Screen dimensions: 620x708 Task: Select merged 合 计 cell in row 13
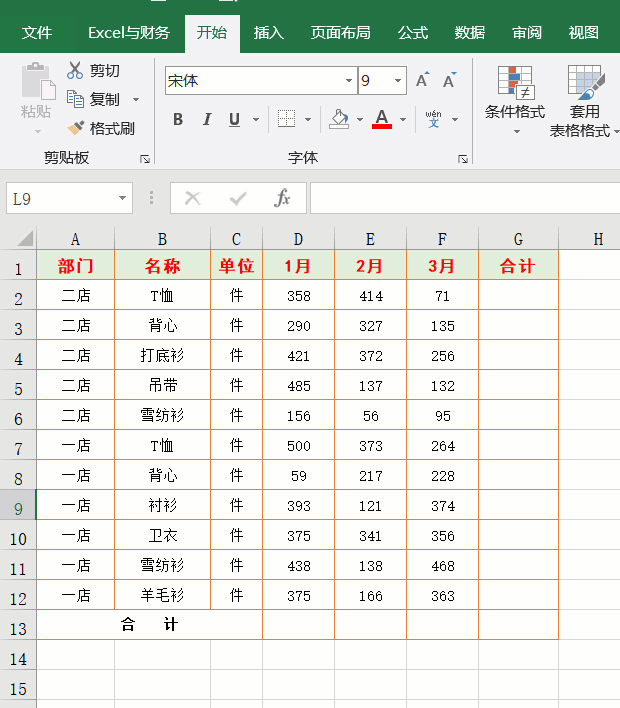coord(149,625)
